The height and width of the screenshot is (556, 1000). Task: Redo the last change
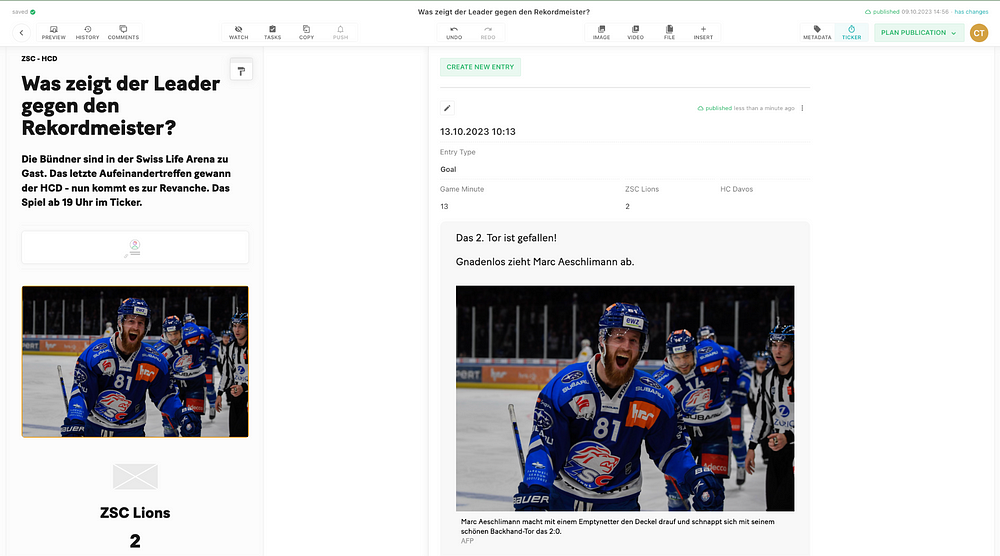(x=488, y=33)
